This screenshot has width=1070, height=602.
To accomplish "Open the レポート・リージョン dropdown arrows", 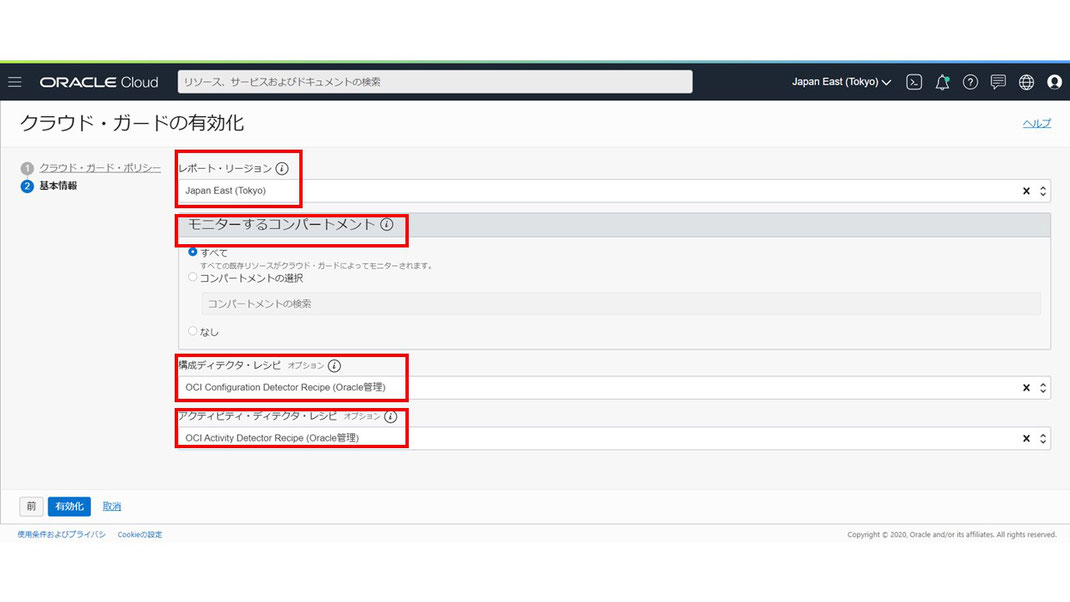I will (1043, 191).
